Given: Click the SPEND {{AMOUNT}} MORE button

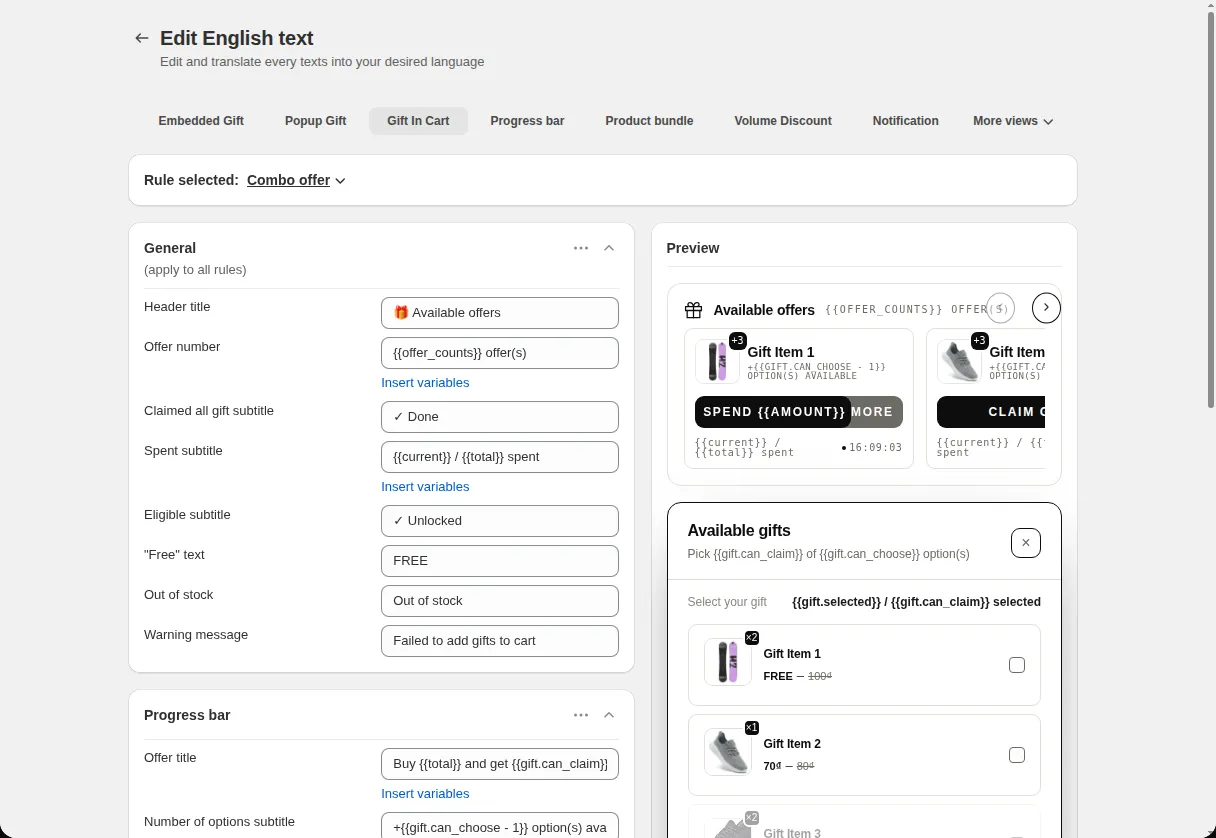Looking at the screenshot, I should (798, 412).
